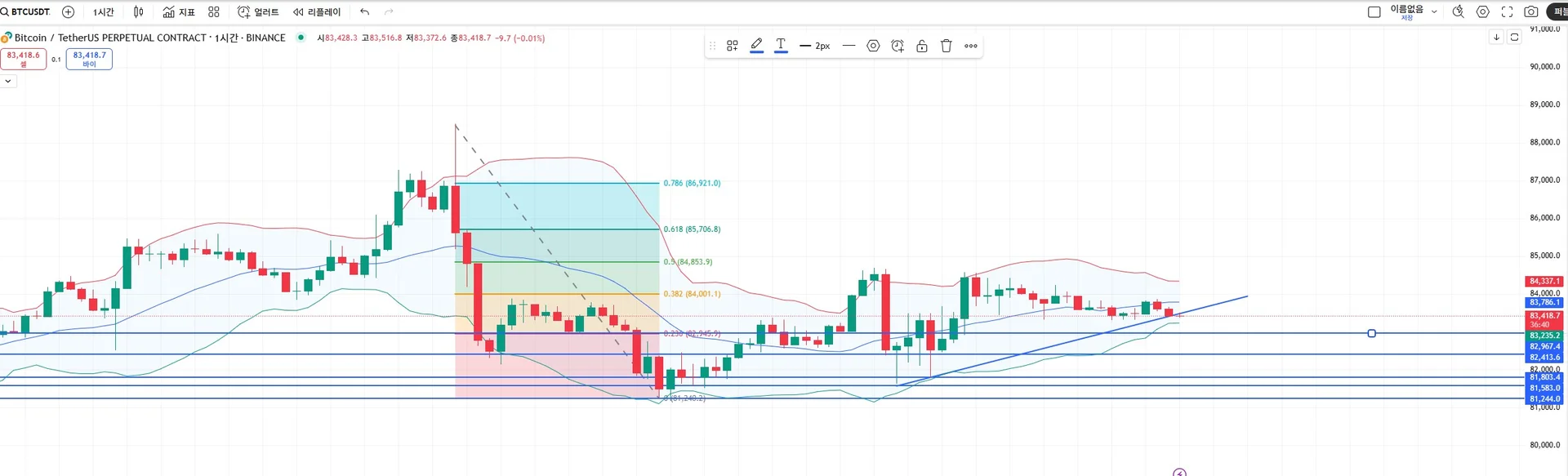The height and width of the screenshot is (476, 1568).
Task: Open indicator templates grid icon
Action: (x=214, y=12)
